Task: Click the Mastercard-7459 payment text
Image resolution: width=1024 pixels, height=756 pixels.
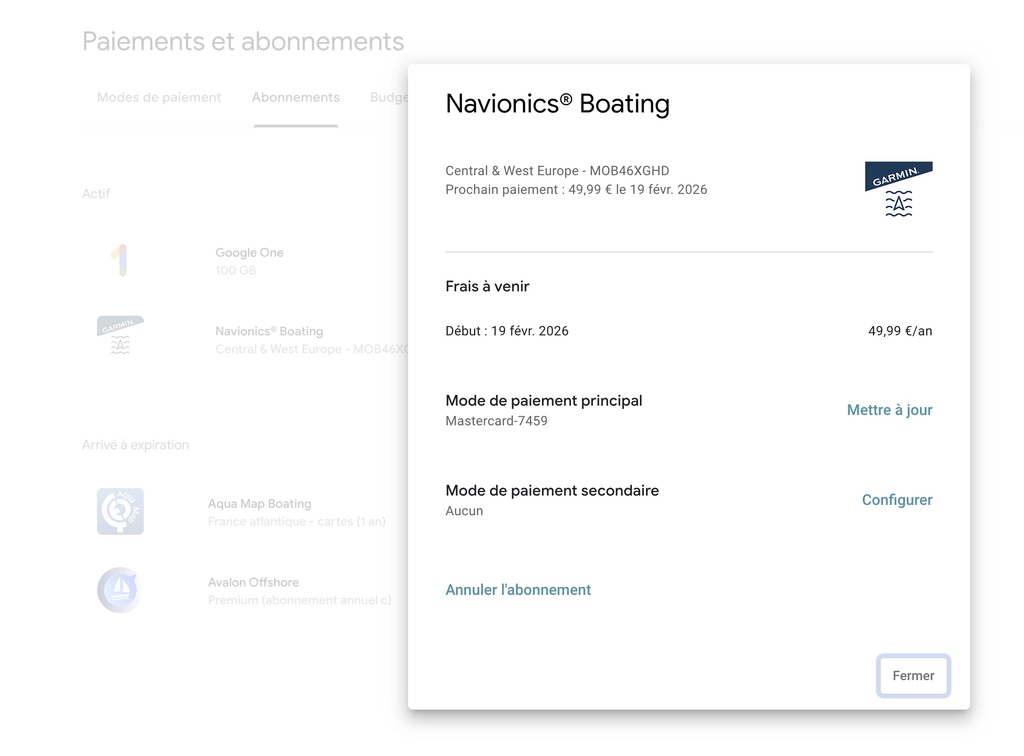Action: click(x=496, y=421)
